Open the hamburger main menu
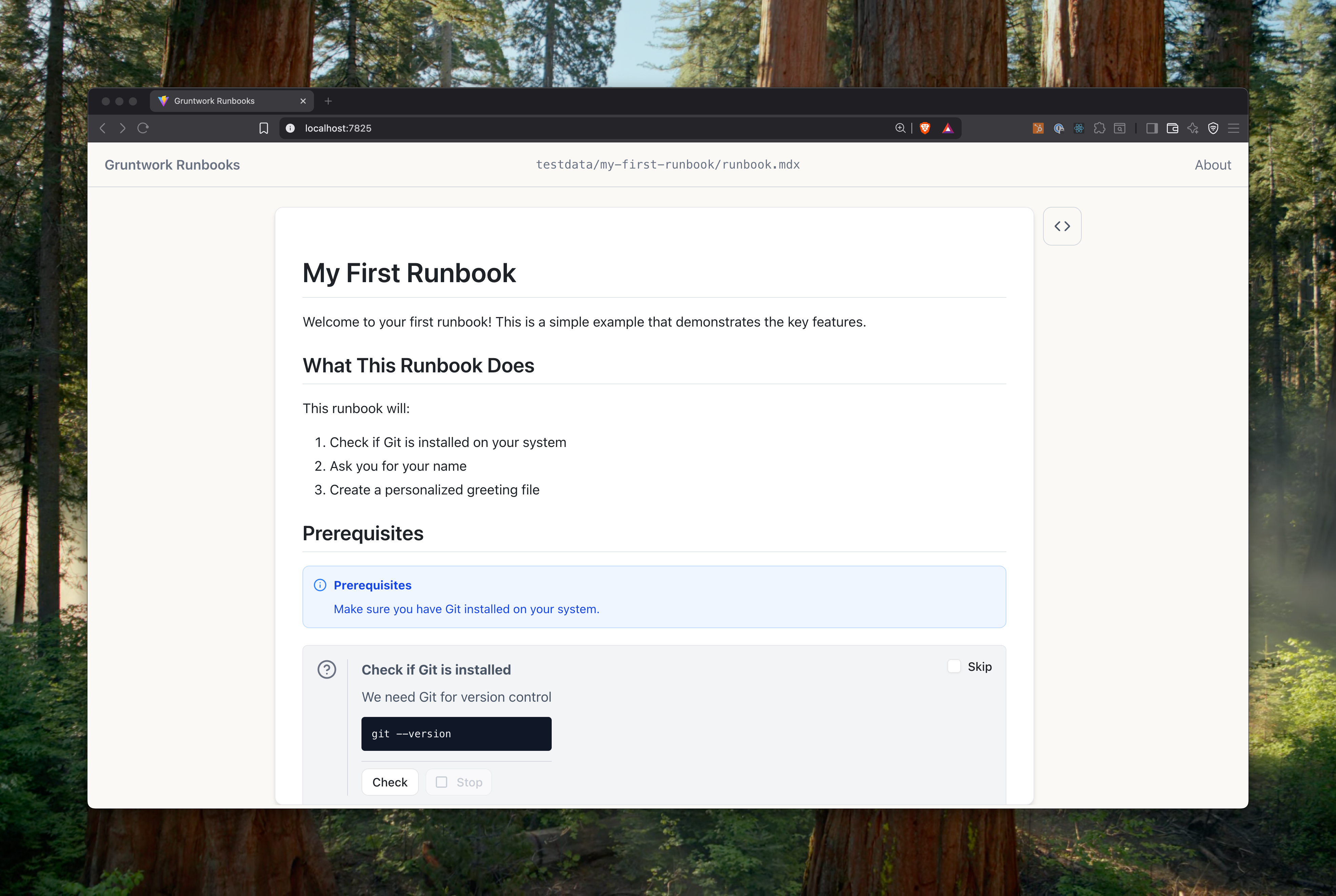 click(1233, 128)
